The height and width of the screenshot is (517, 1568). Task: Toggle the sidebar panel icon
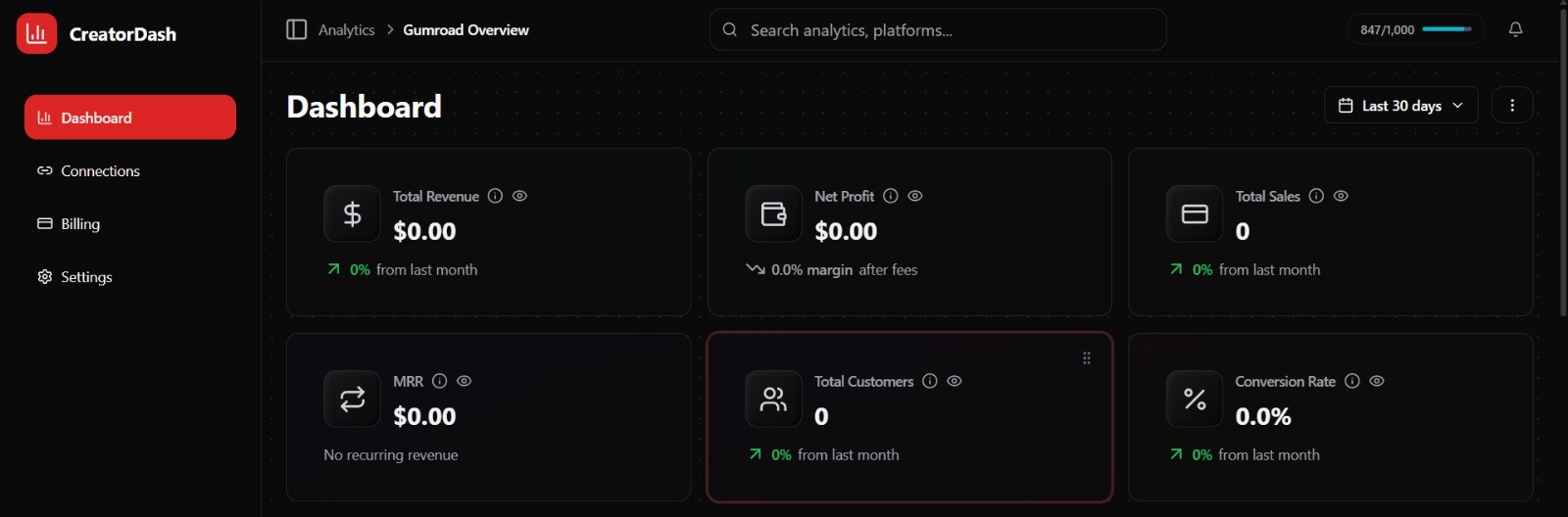(x=296, y=29)
